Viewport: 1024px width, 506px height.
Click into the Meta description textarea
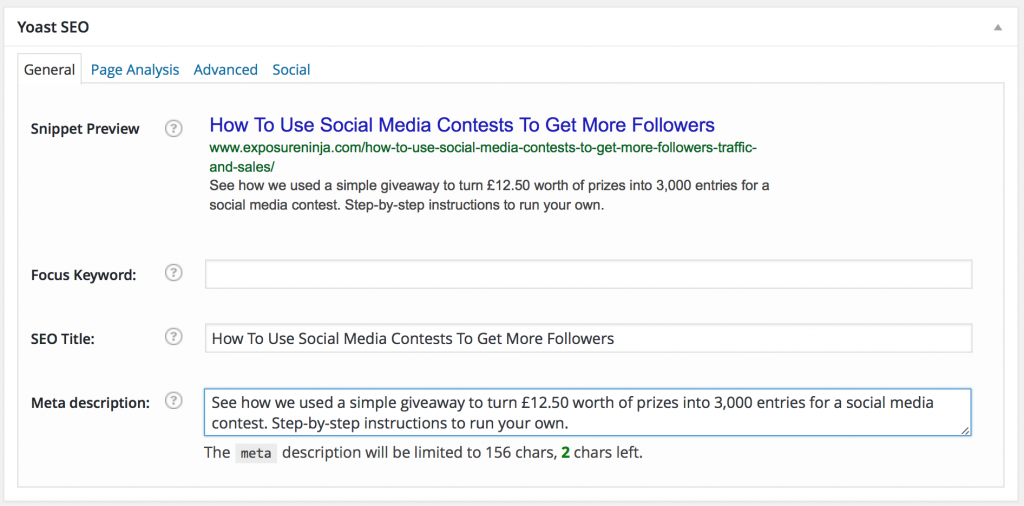[586, 412]
